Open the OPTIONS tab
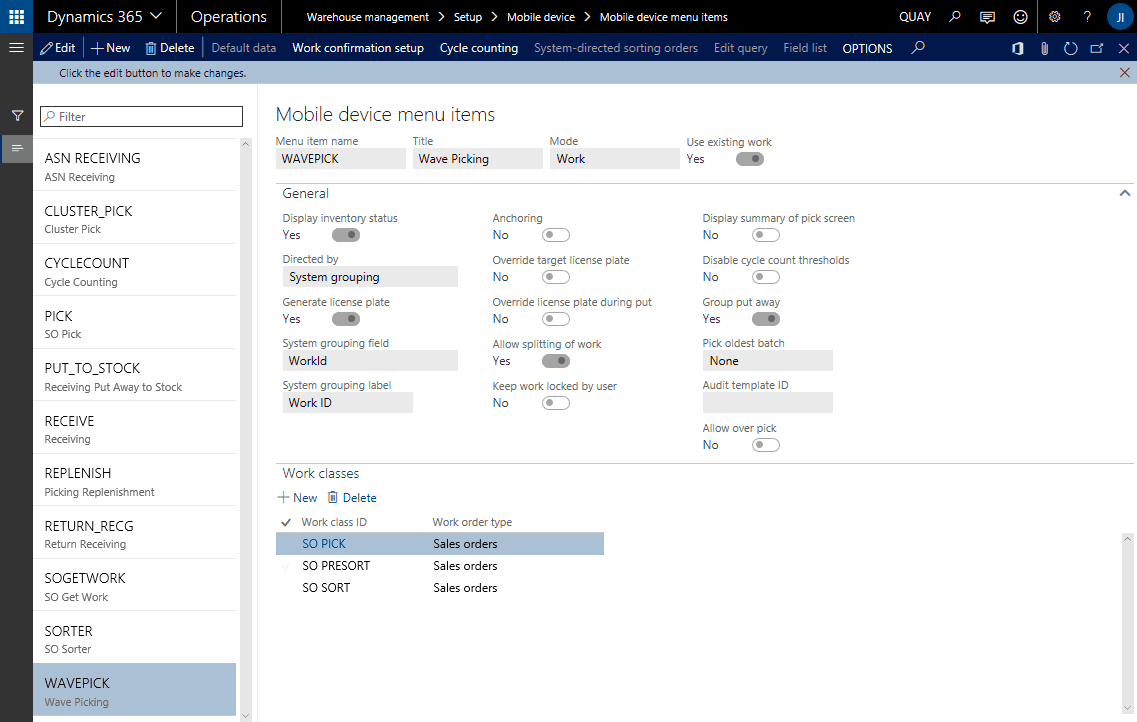 click(867, 49)
